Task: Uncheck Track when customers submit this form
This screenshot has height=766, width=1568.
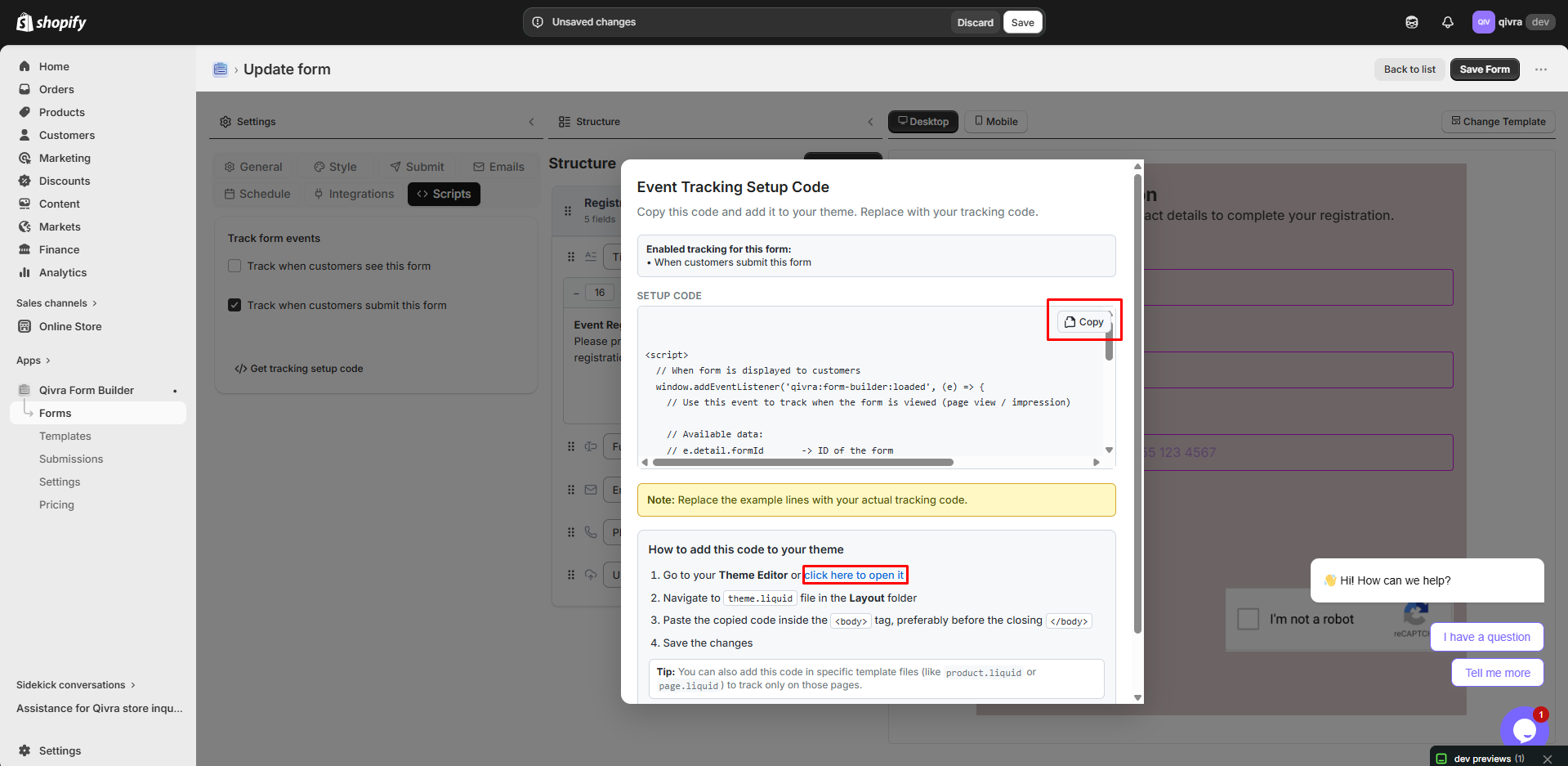Action: click(235, 305)
